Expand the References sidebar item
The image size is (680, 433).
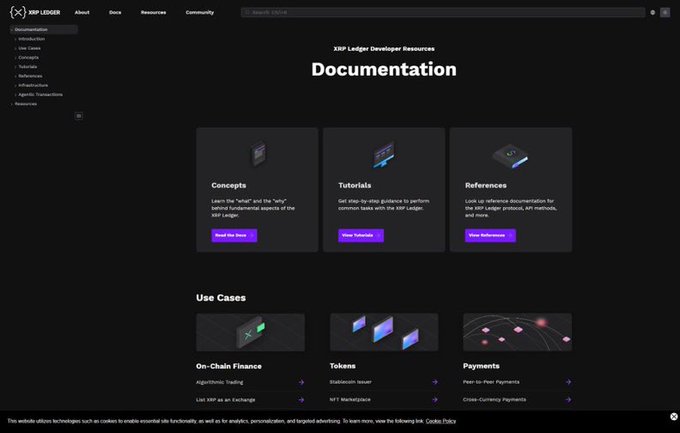point(30,76)
